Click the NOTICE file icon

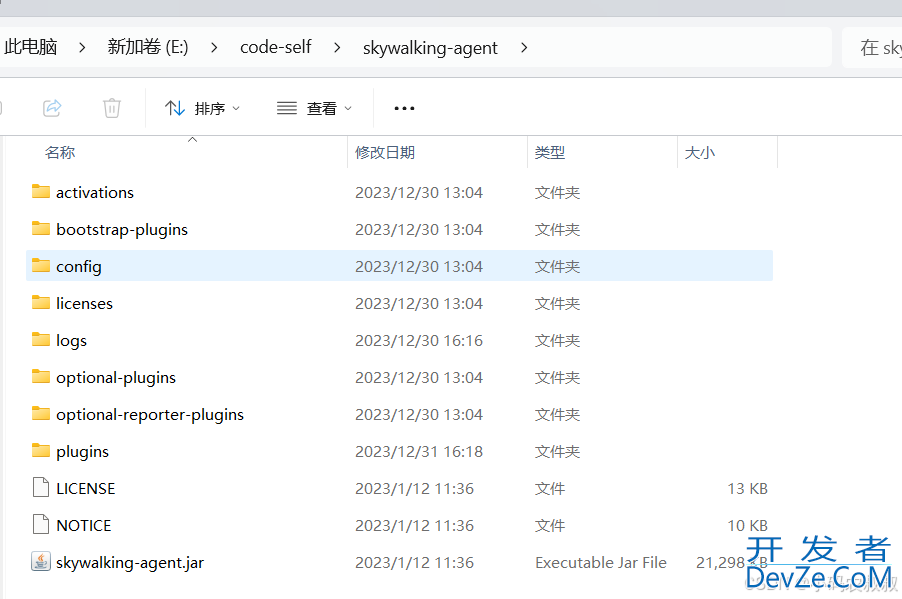tap(41, 524)
